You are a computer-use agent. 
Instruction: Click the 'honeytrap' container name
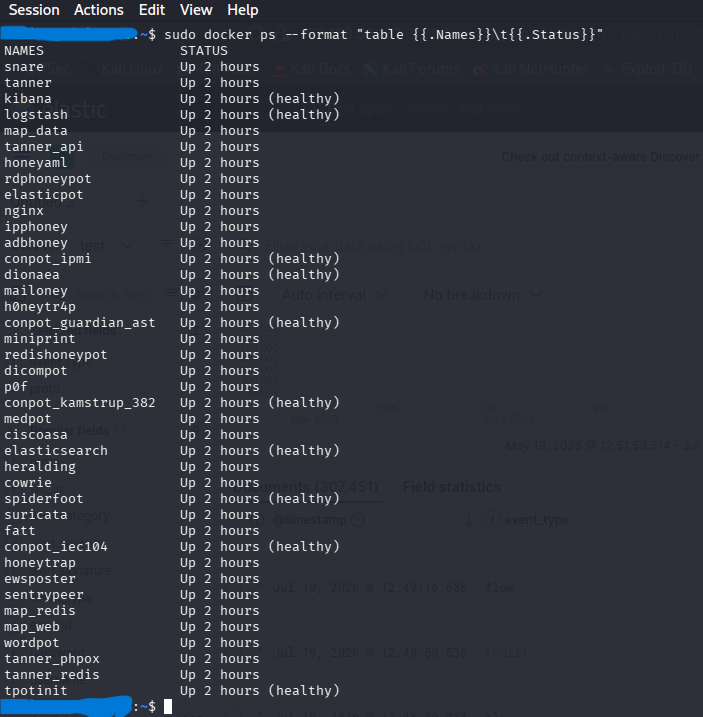coord(40,563)
